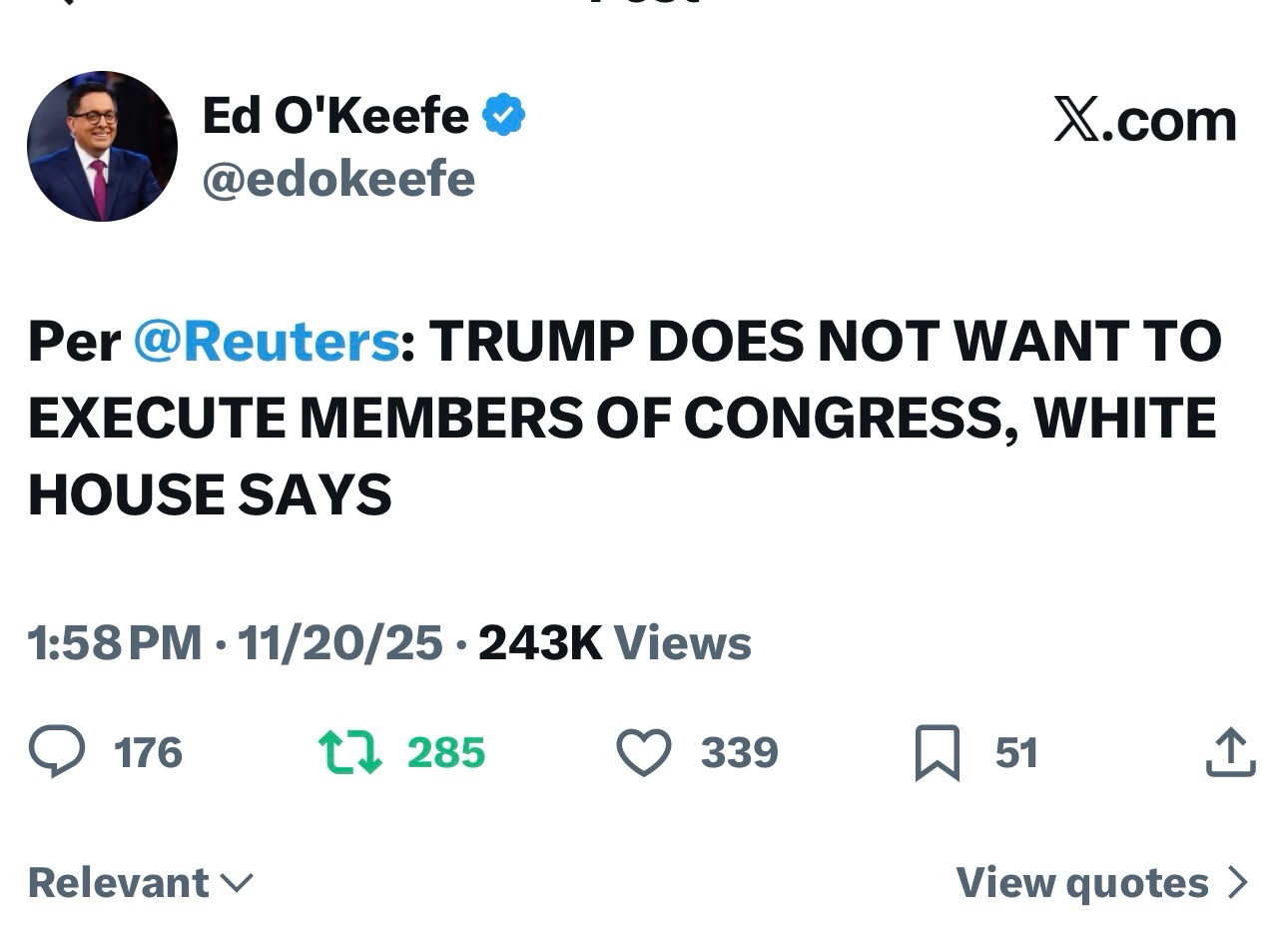The width and height of the screenshot is (1288, 939).
Task: Click the 51 bookmarks count
Action: 1016,752
